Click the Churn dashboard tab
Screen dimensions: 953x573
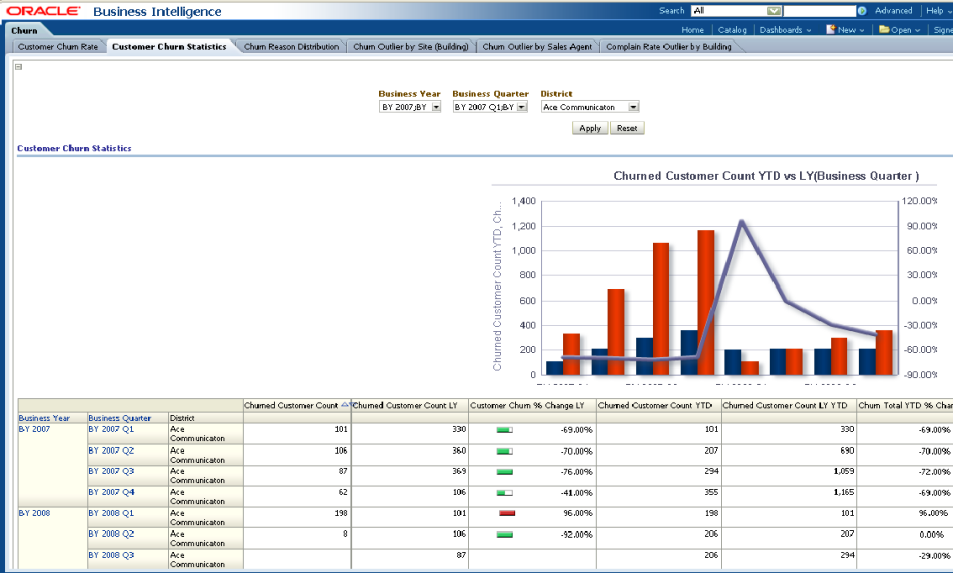[x=24, y=30]
